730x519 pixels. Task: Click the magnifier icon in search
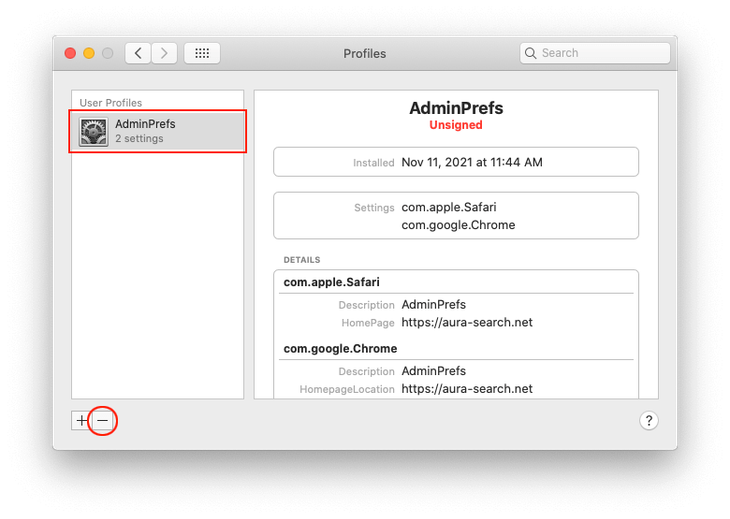click(x=531, y=53)
